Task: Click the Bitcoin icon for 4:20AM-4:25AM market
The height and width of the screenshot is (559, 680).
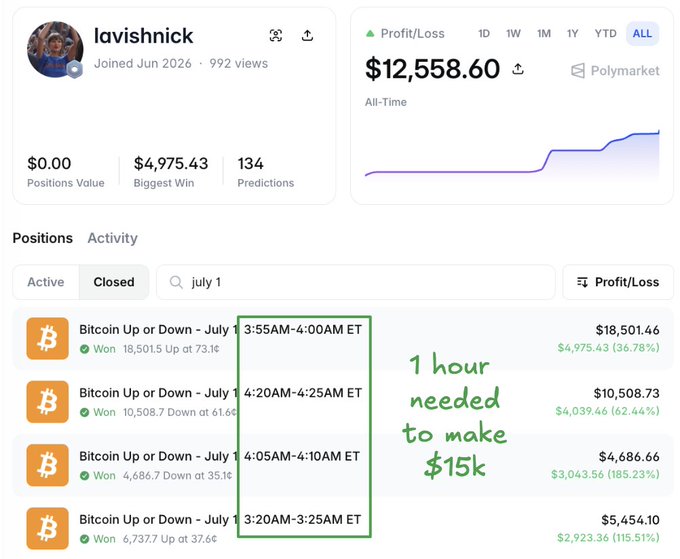Action: (x=48, y=402)
